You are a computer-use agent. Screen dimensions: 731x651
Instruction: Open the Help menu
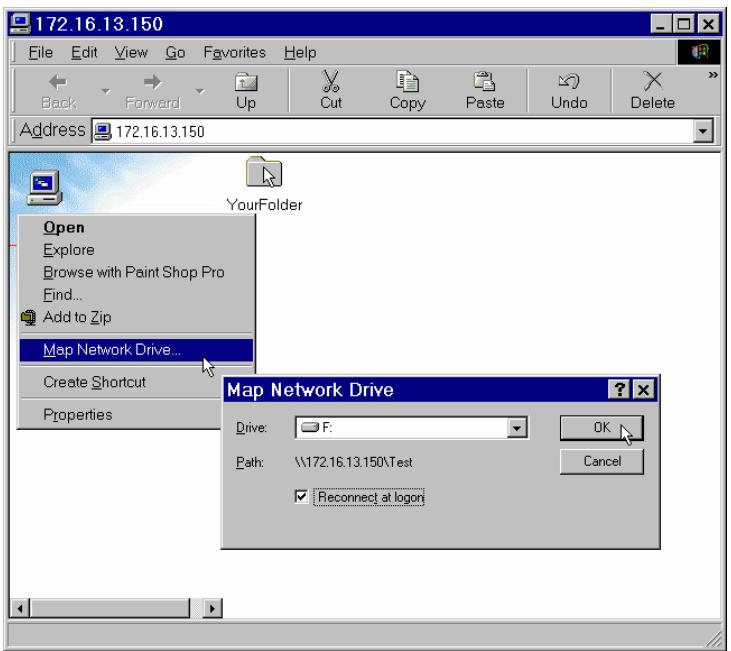(300, 52)
